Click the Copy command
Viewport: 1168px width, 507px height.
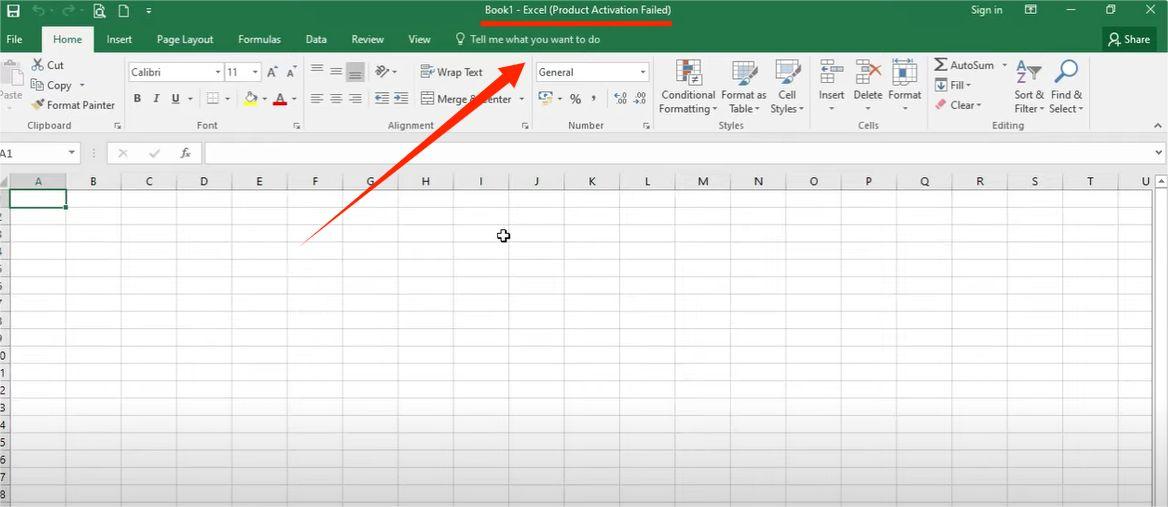(52, 85)
